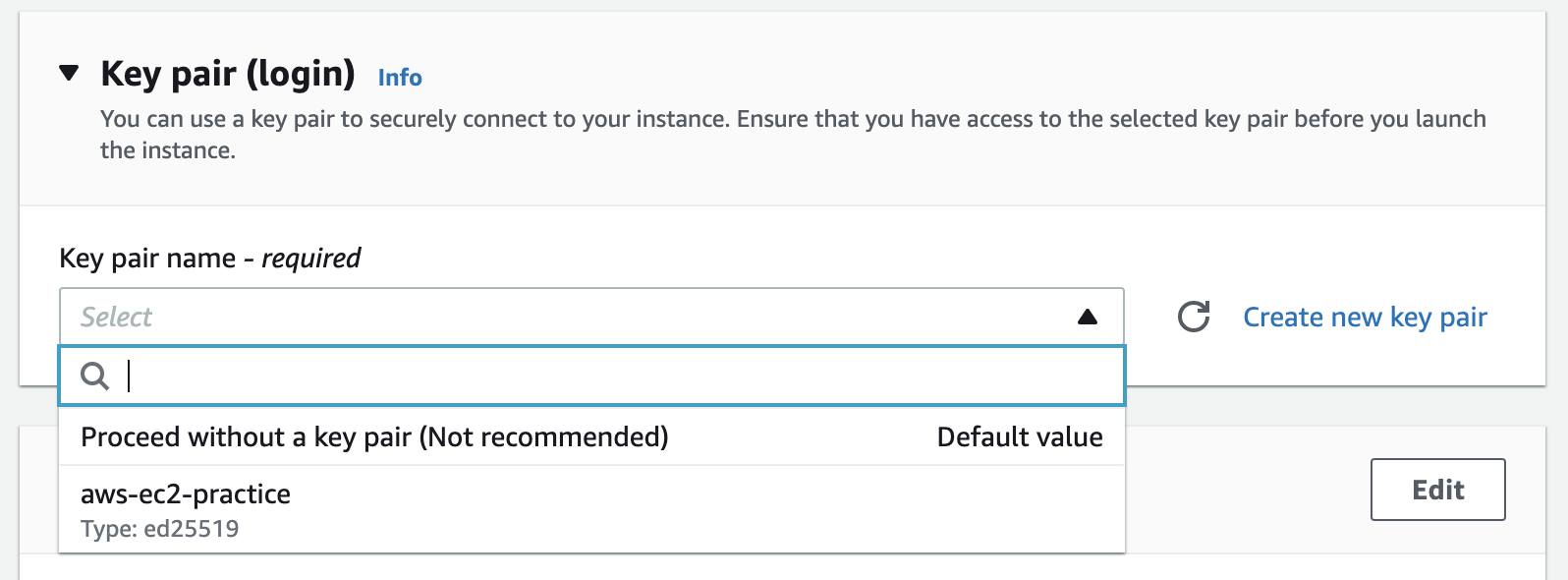The height and width of the screenshot is (580, 1568).
Task: Open the Info link beside Key pair
Action: pyautogui.click(x=400, y=78)
